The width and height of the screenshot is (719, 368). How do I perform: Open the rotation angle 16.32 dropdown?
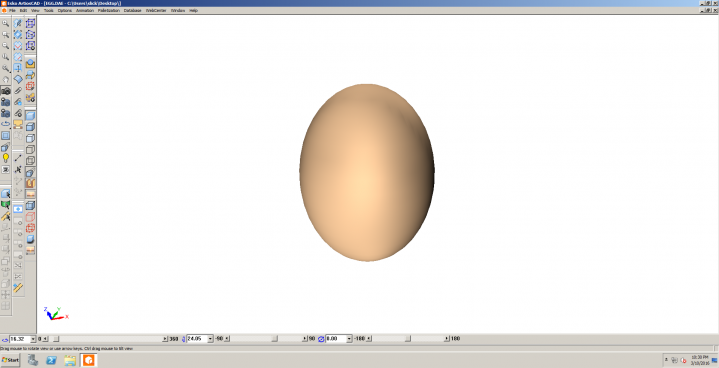click(x=33, y=339)
